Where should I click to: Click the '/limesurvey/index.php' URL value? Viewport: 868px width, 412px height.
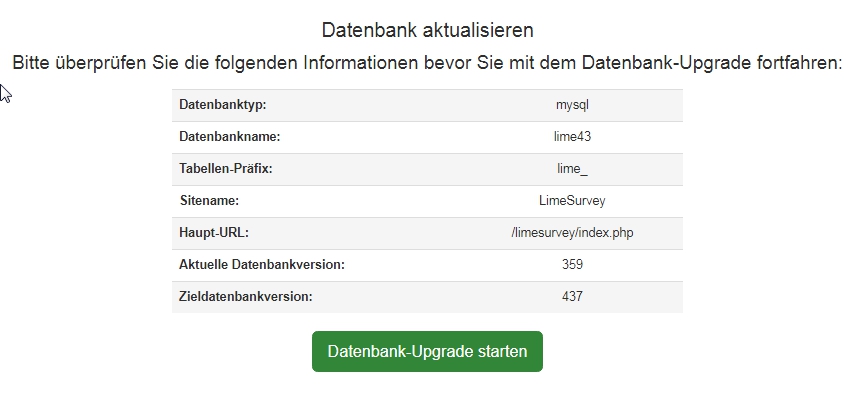tap(572, 233)
